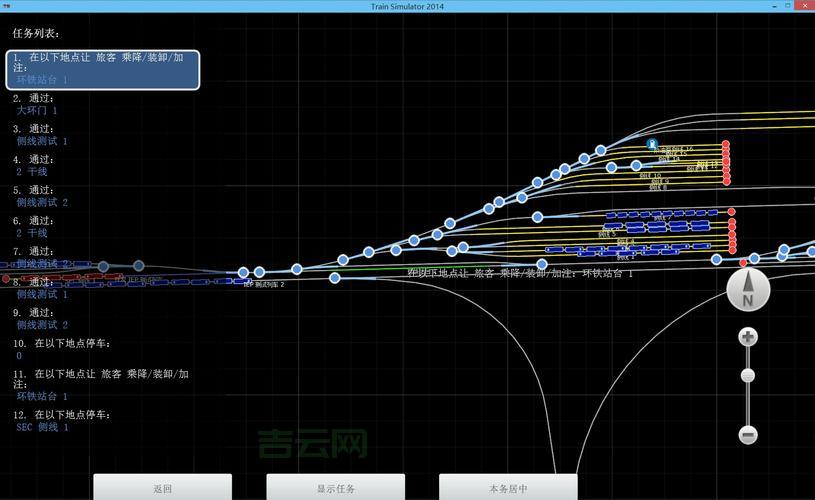
Task: Click the zoom slider handle
Action: tap(748, 376)
